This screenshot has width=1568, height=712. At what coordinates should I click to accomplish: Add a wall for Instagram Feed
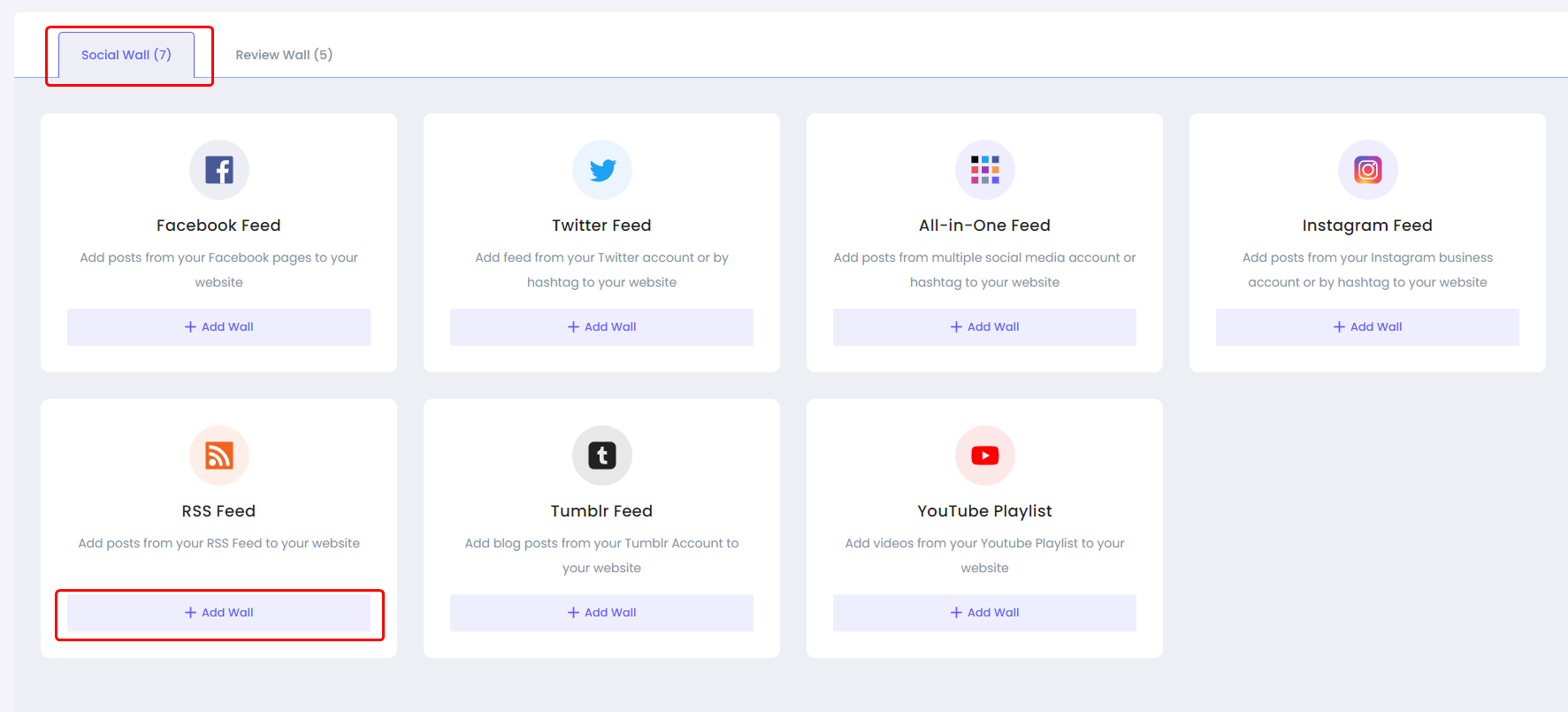[x=1368, y=327]
